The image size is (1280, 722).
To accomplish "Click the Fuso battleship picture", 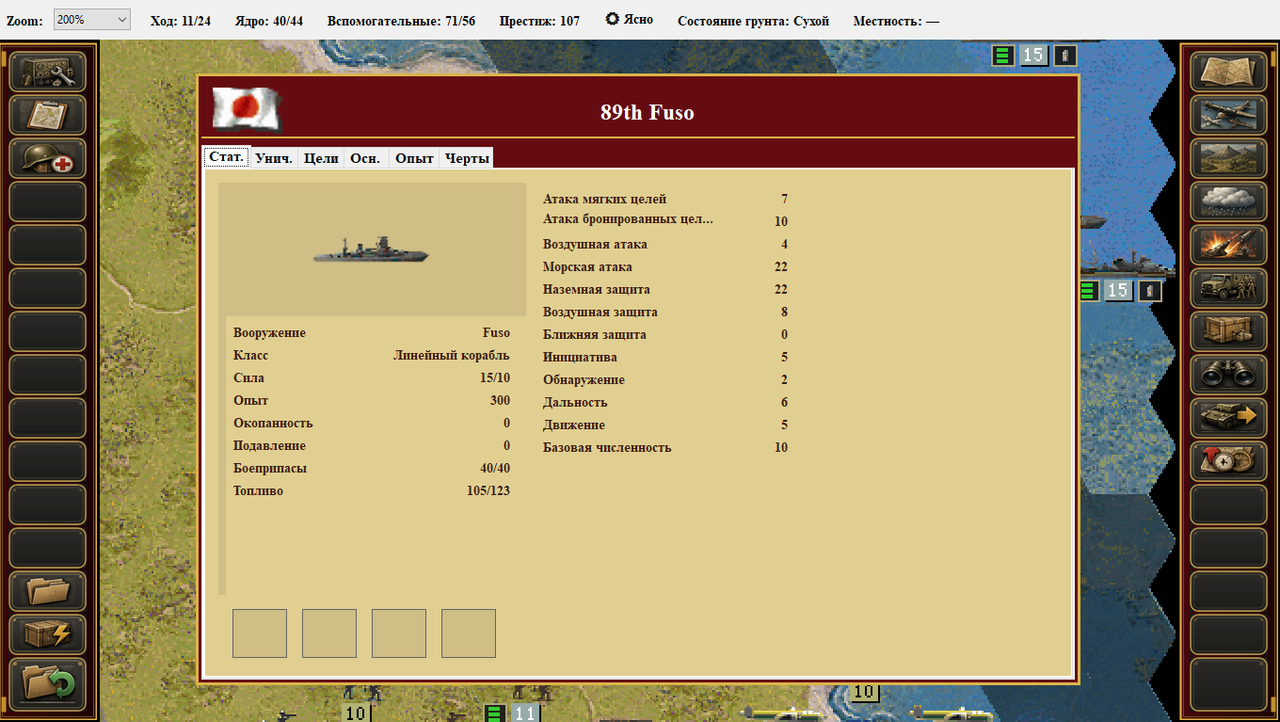I will point(371,250).
